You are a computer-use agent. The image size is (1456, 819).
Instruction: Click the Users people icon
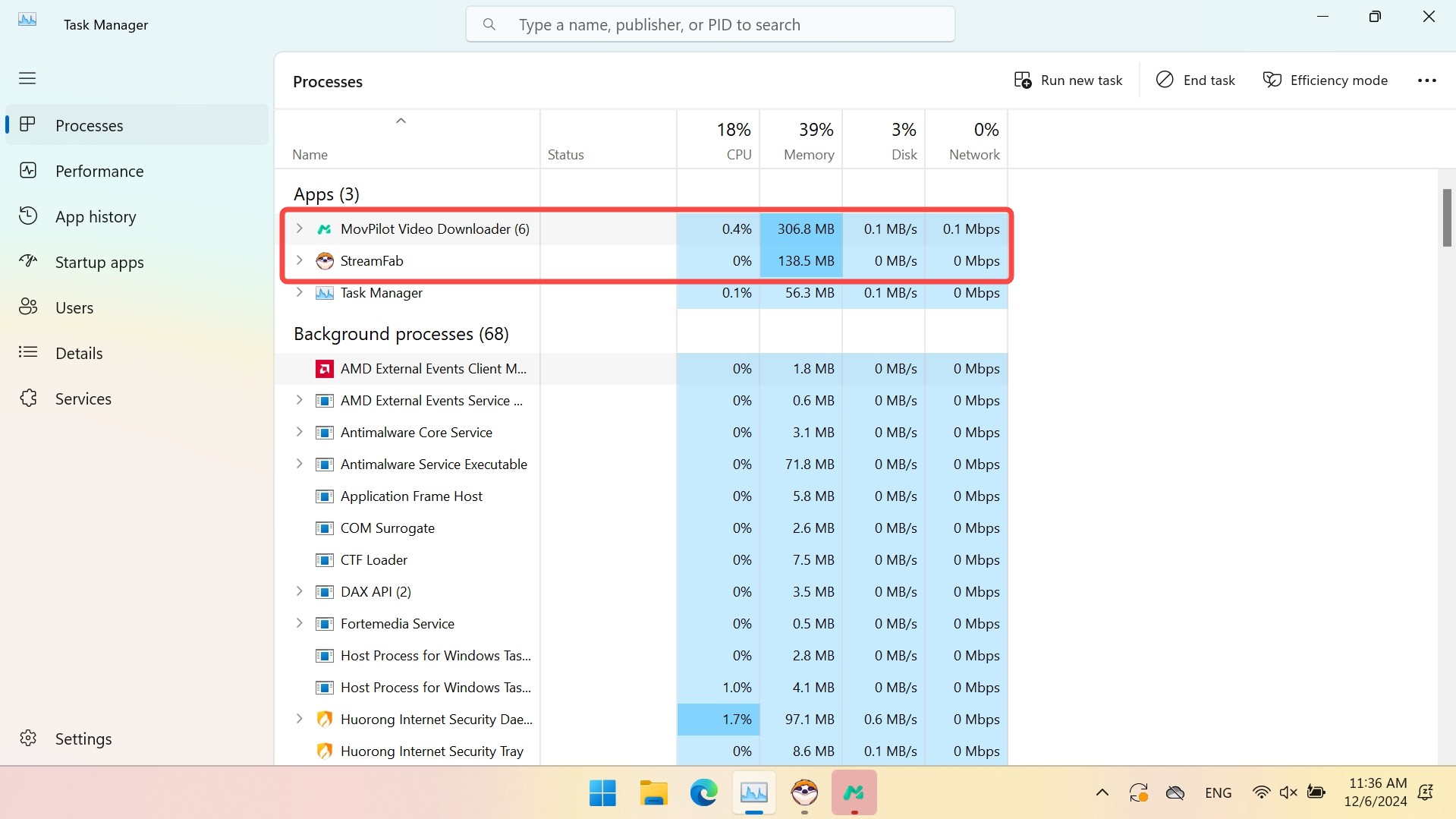point(28,307)
